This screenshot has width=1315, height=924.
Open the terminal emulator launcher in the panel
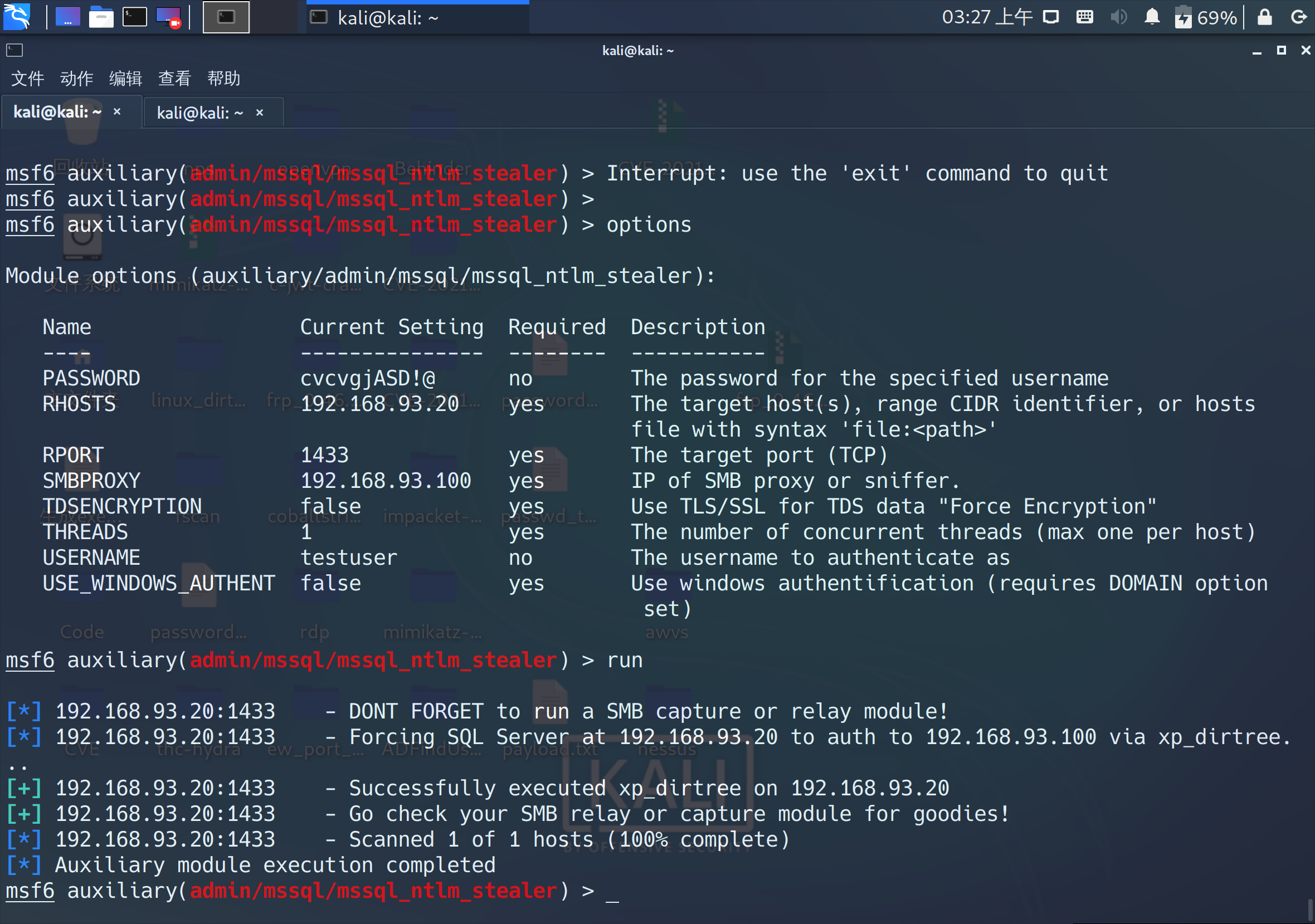coord(135,17)
